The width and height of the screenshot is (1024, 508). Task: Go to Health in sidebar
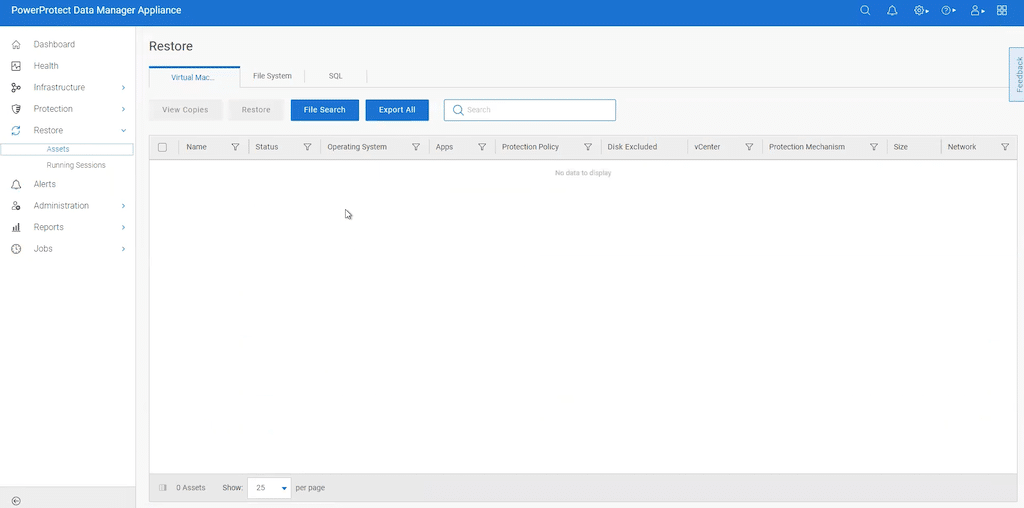click(46, 66)
